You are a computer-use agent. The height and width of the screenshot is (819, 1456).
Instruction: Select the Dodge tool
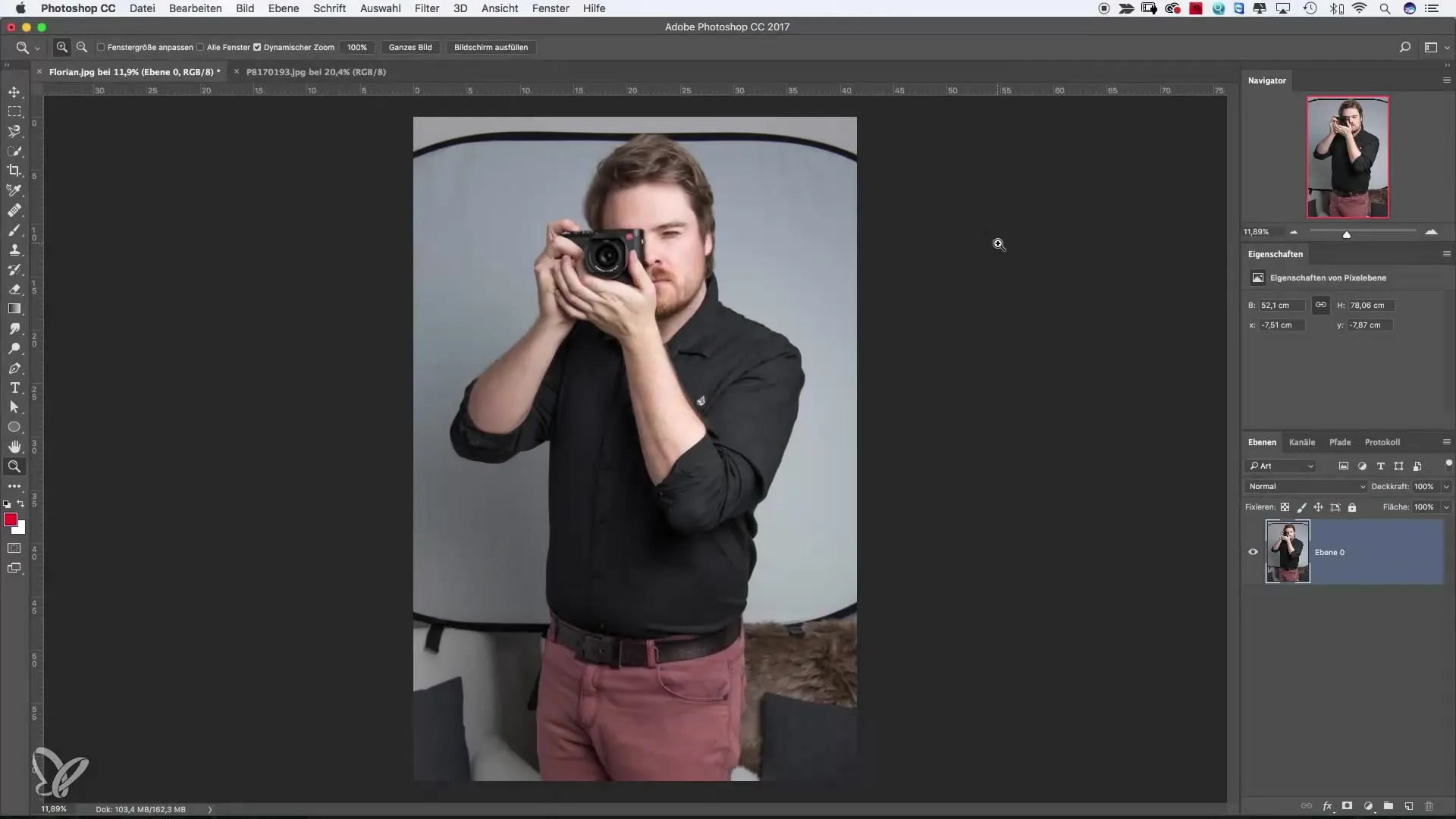pos(14,348)
